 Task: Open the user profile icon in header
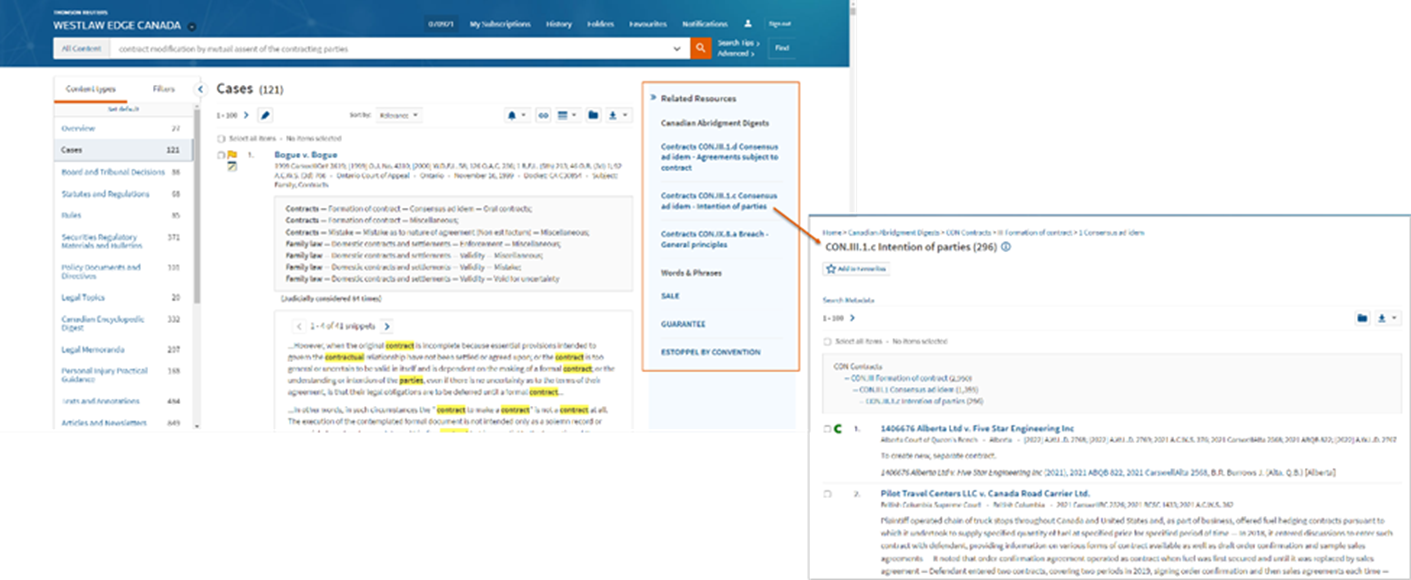point(747,23)
